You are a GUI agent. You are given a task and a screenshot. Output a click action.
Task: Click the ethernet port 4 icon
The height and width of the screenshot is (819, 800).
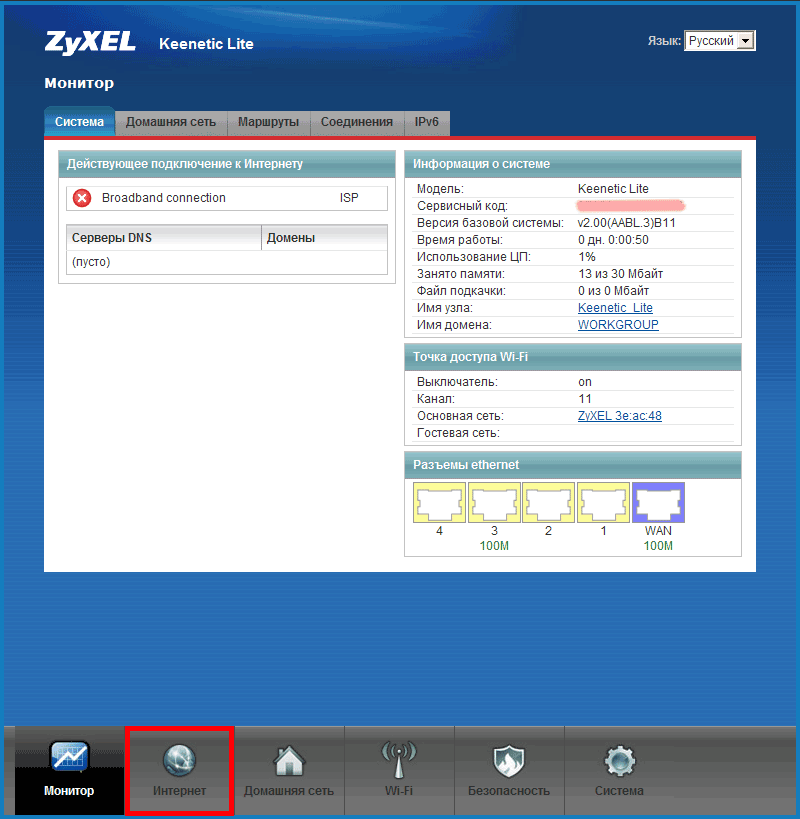pos(439,502)
